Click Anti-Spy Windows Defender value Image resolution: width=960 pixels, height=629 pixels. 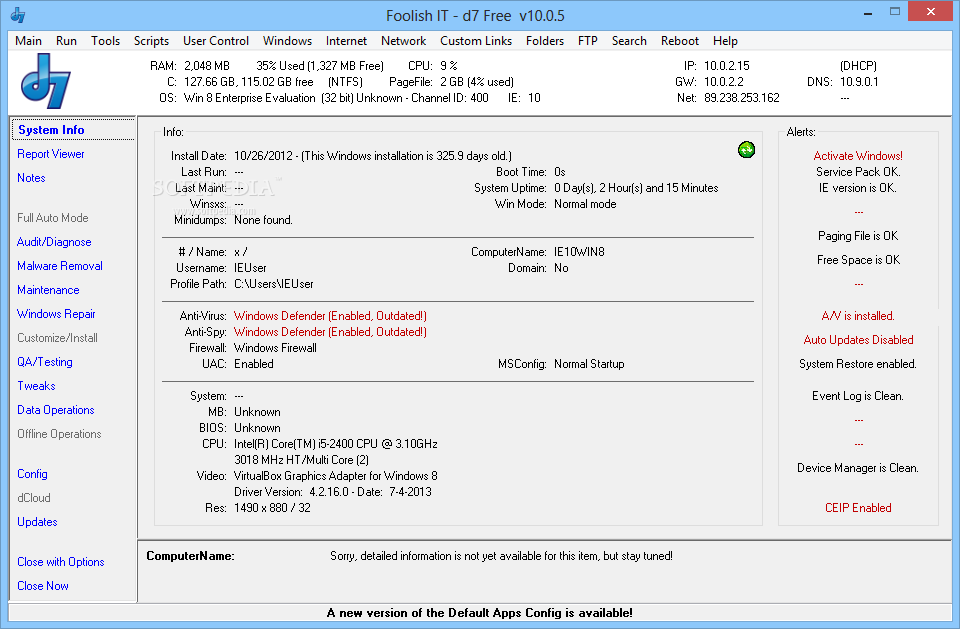click(x=330, y=331)
